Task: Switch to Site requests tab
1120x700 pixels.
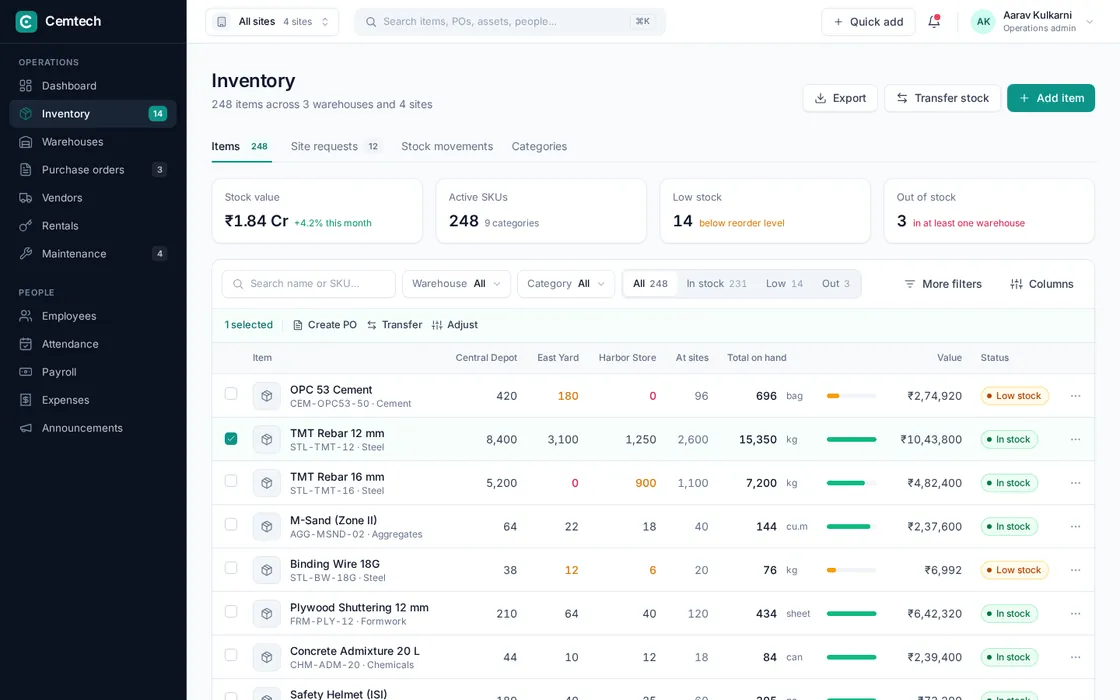Action: click(334, 146)
